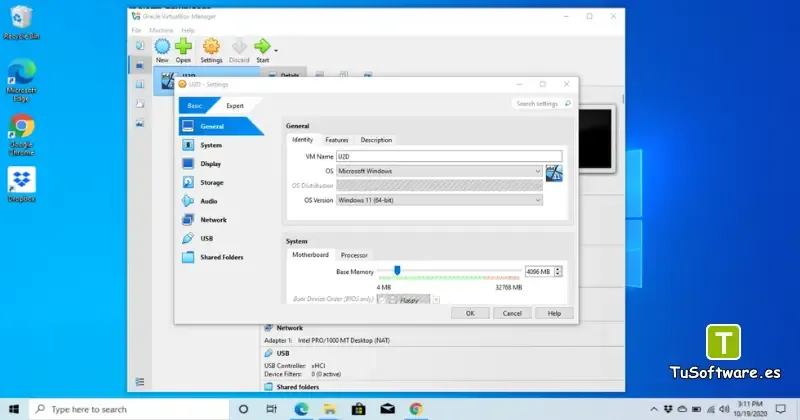Open the Description tab
This screenshot has height=420, width=800.
pyautogui.click(x=376, y=140)
